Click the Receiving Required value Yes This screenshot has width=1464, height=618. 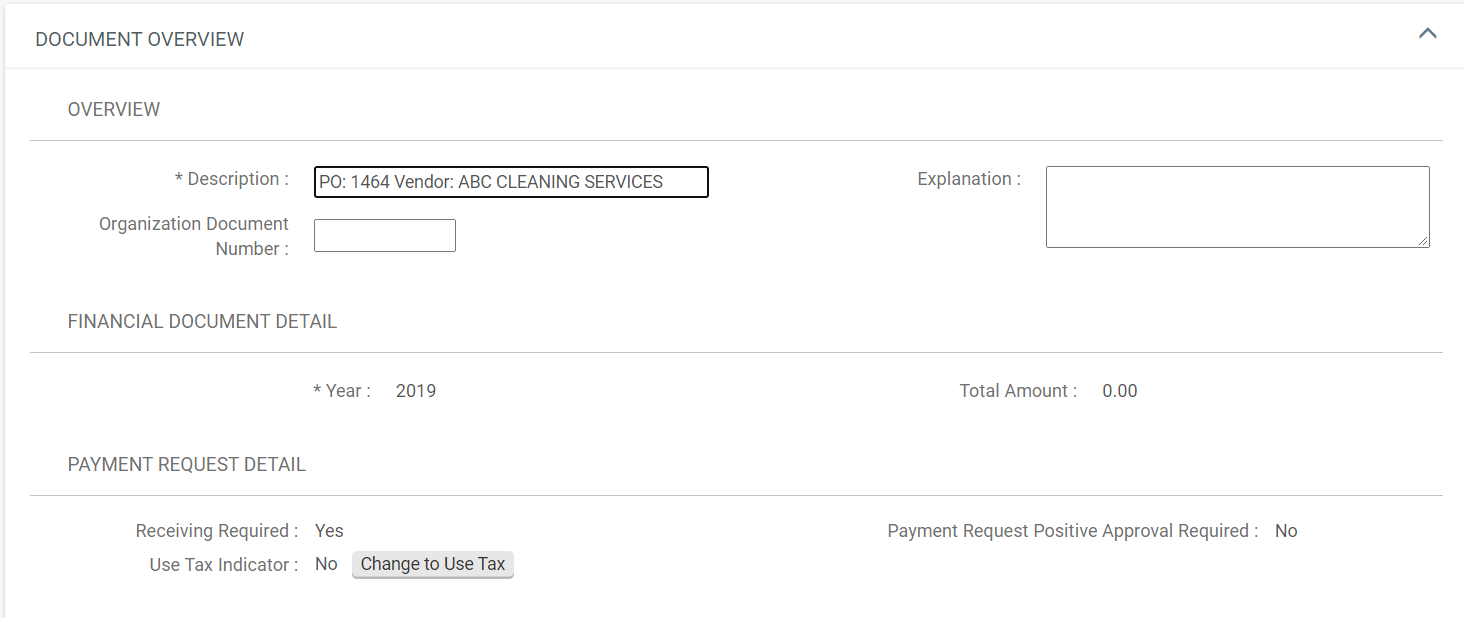(329, 531)
